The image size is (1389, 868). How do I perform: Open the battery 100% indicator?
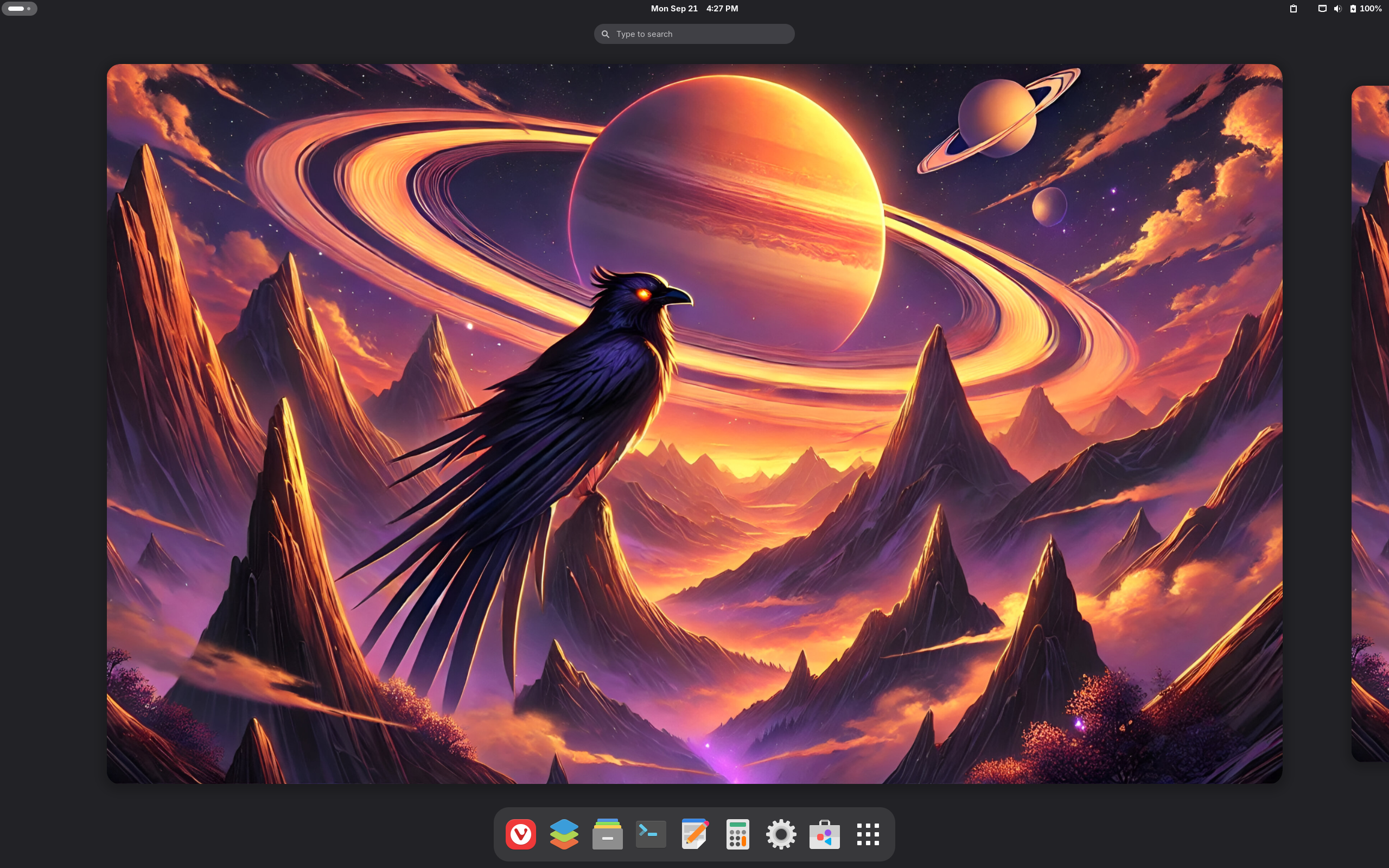(1365, 9)
